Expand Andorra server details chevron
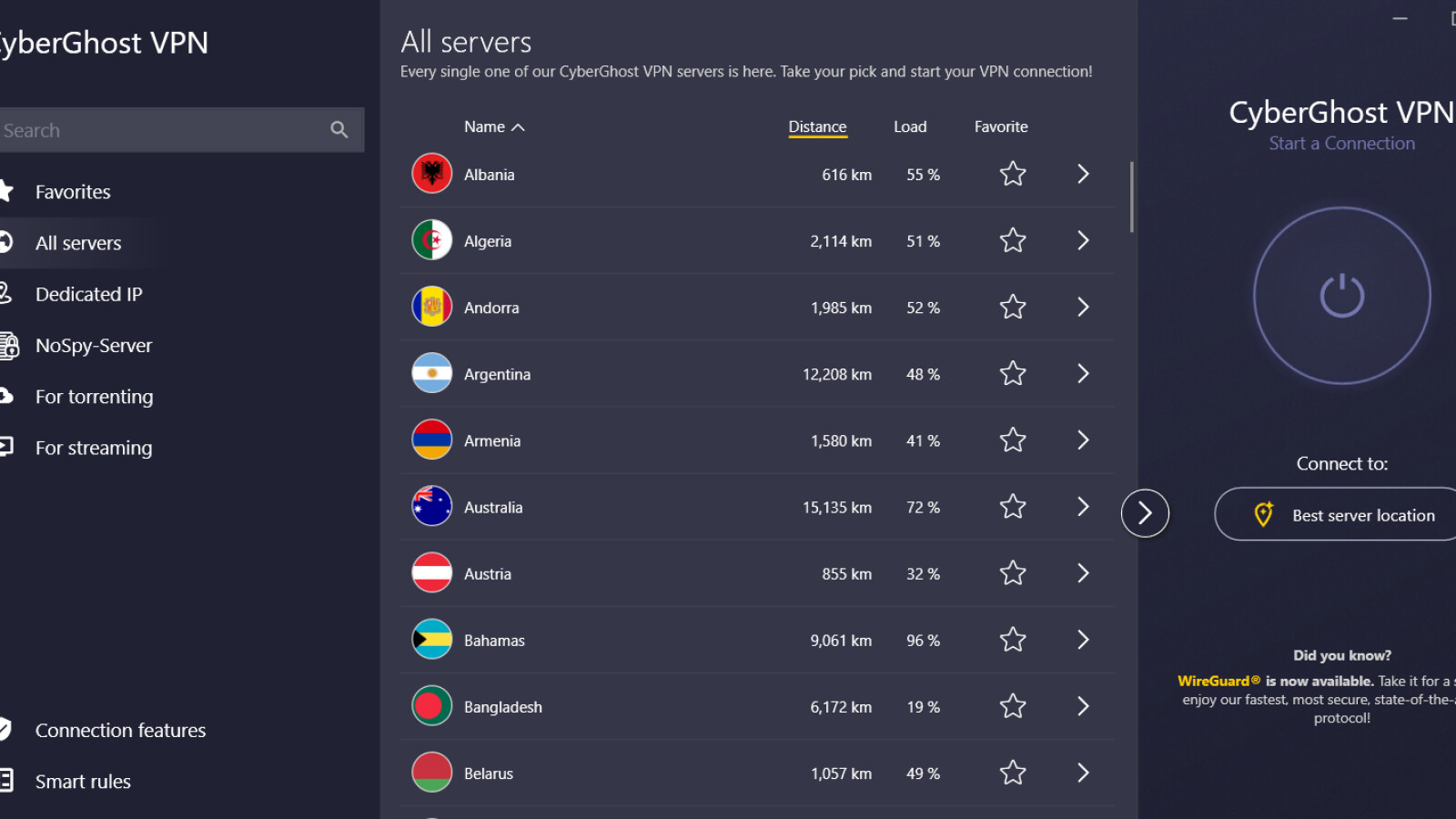 pos(1083,308)
